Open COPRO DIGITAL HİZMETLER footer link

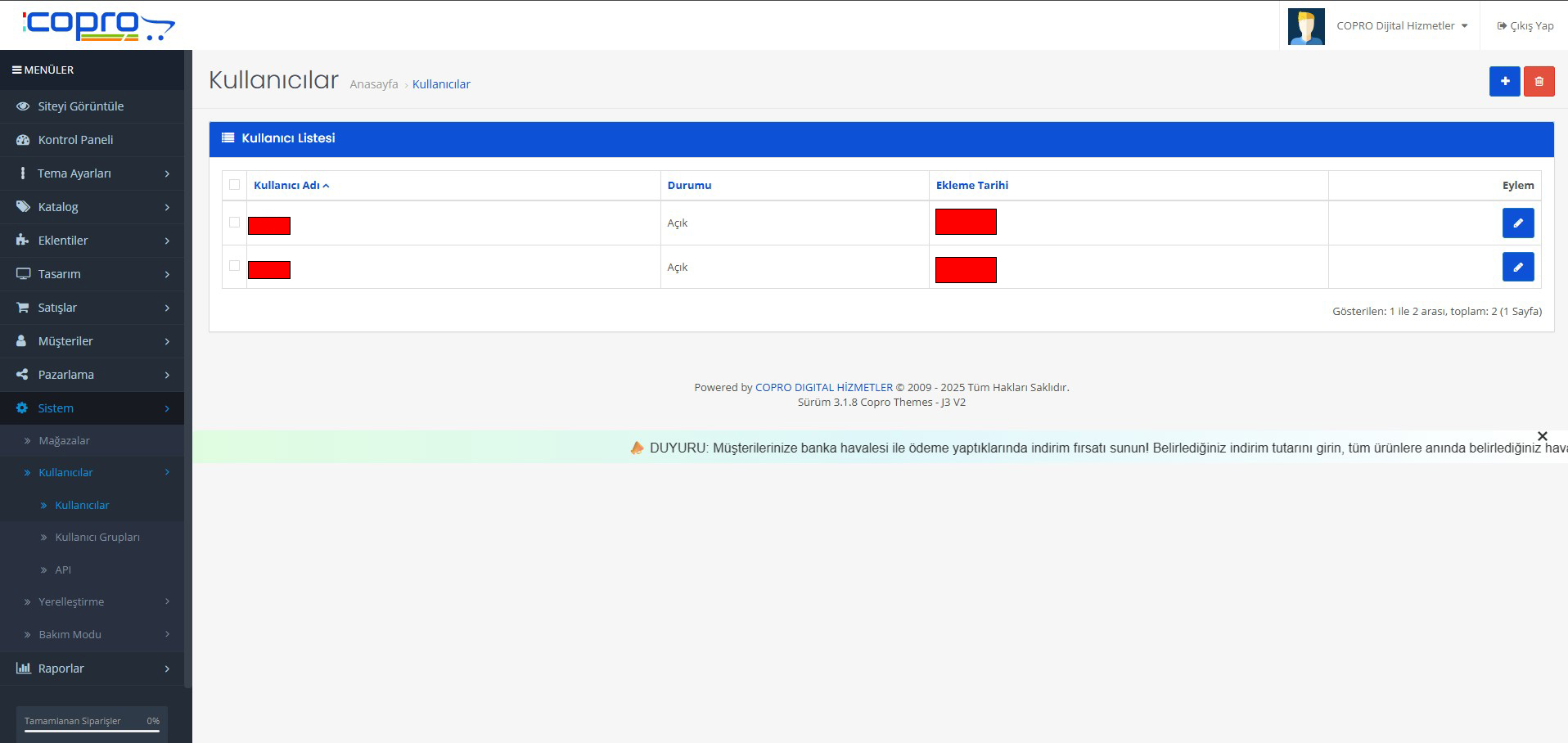[x=823, y=388]
